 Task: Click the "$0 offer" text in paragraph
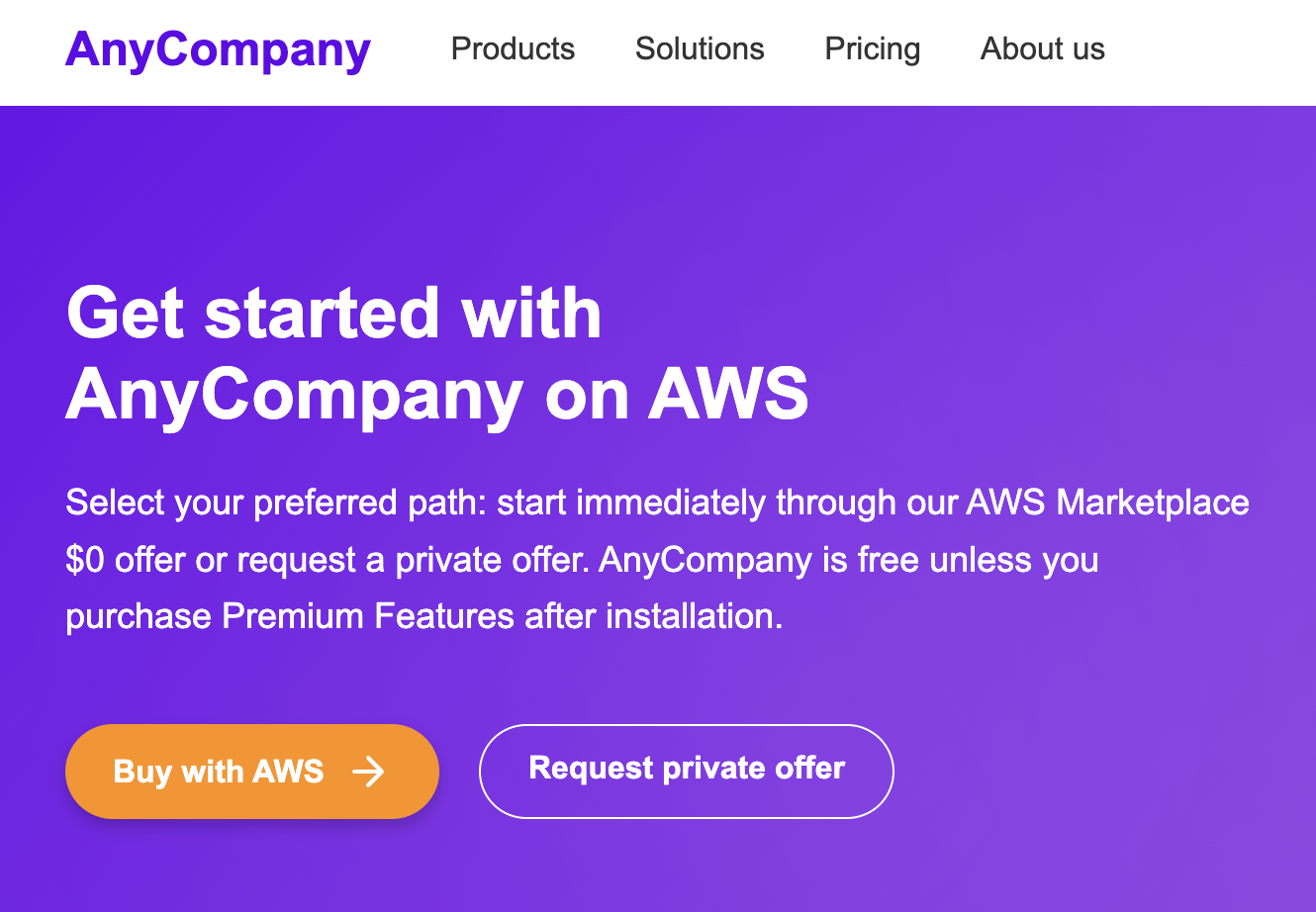(126, 560)
